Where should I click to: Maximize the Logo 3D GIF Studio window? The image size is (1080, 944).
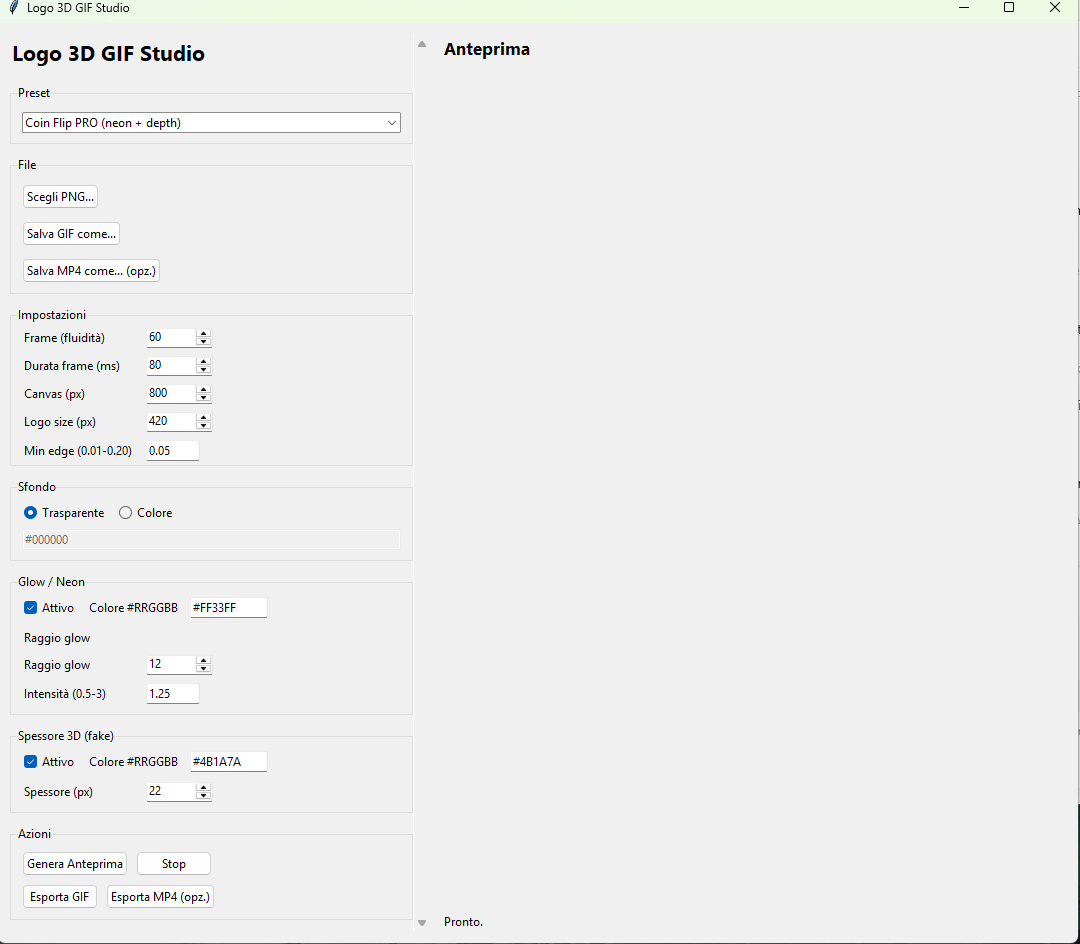pyautogui.click(x=1009, y=8)
